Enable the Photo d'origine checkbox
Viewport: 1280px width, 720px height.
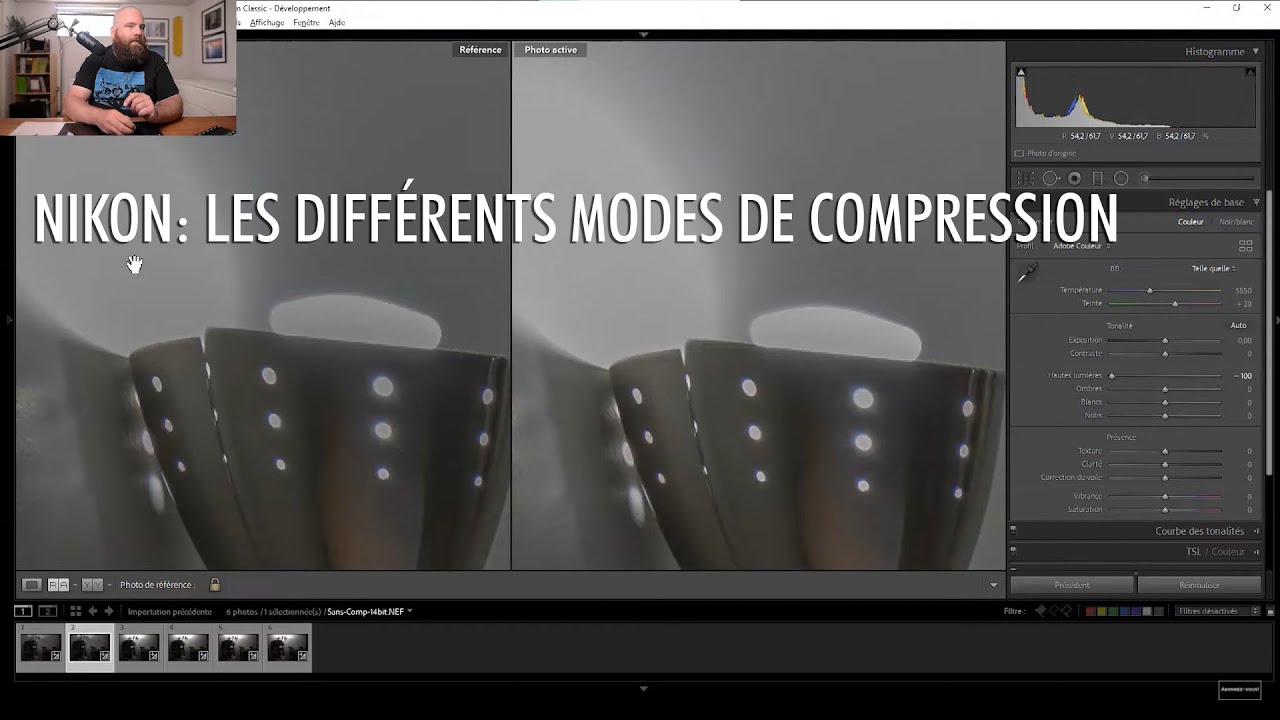pos(1019,153)
